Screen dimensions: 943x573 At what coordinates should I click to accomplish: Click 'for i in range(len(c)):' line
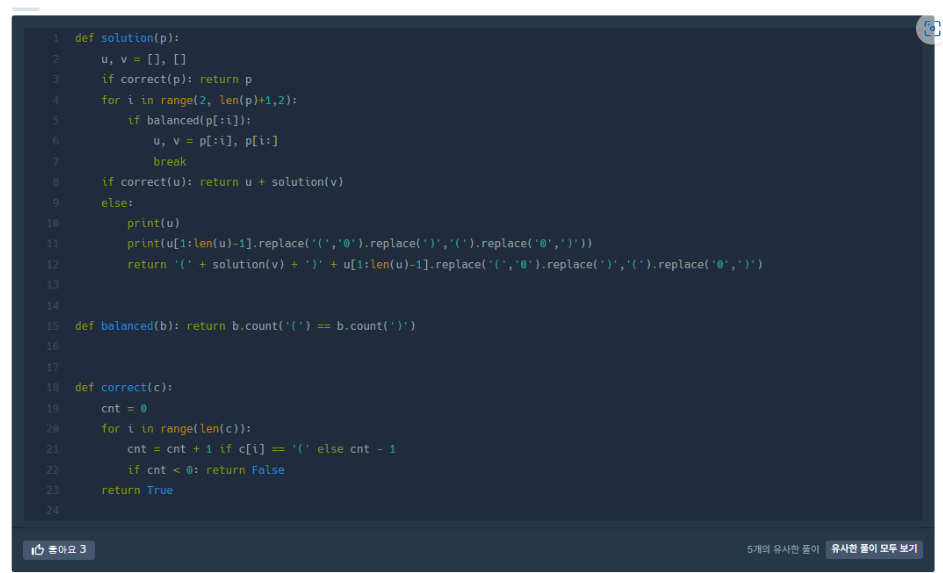(176, 429)
